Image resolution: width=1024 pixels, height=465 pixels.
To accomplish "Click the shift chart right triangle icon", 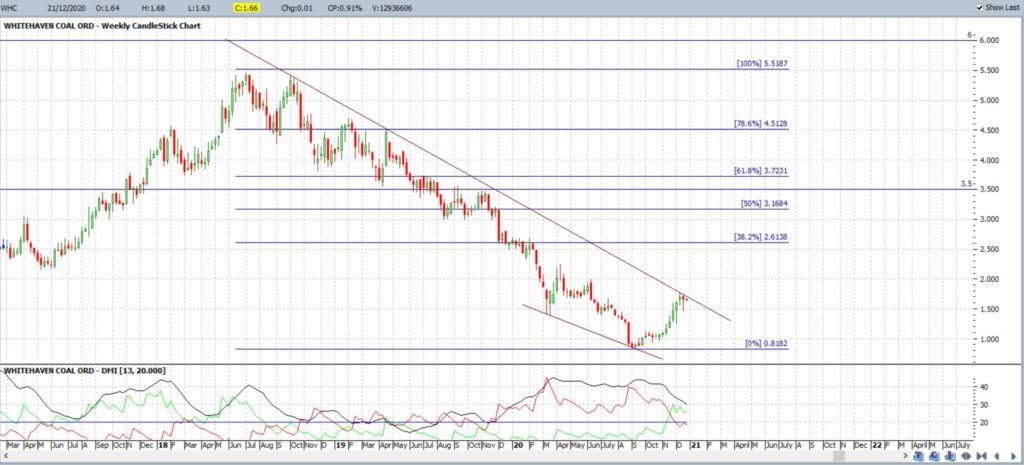I will click(1014, 456).
